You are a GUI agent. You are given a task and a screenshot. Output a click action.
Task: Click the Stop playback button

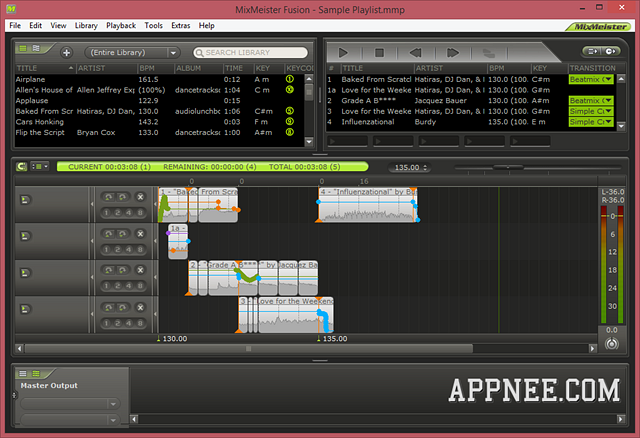pyautogui.click(x=379, y=53)
